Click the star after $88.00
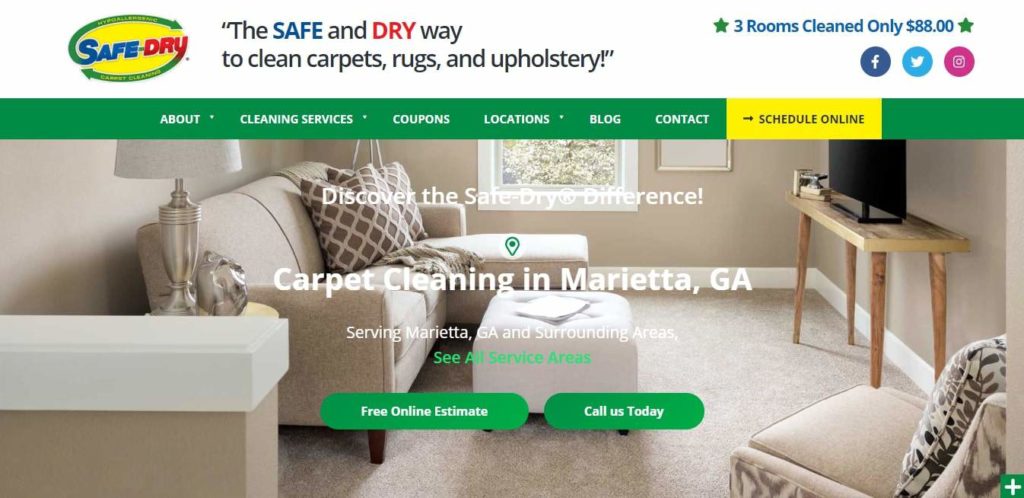Screen dimensions: 1024x498 [966, 25]
